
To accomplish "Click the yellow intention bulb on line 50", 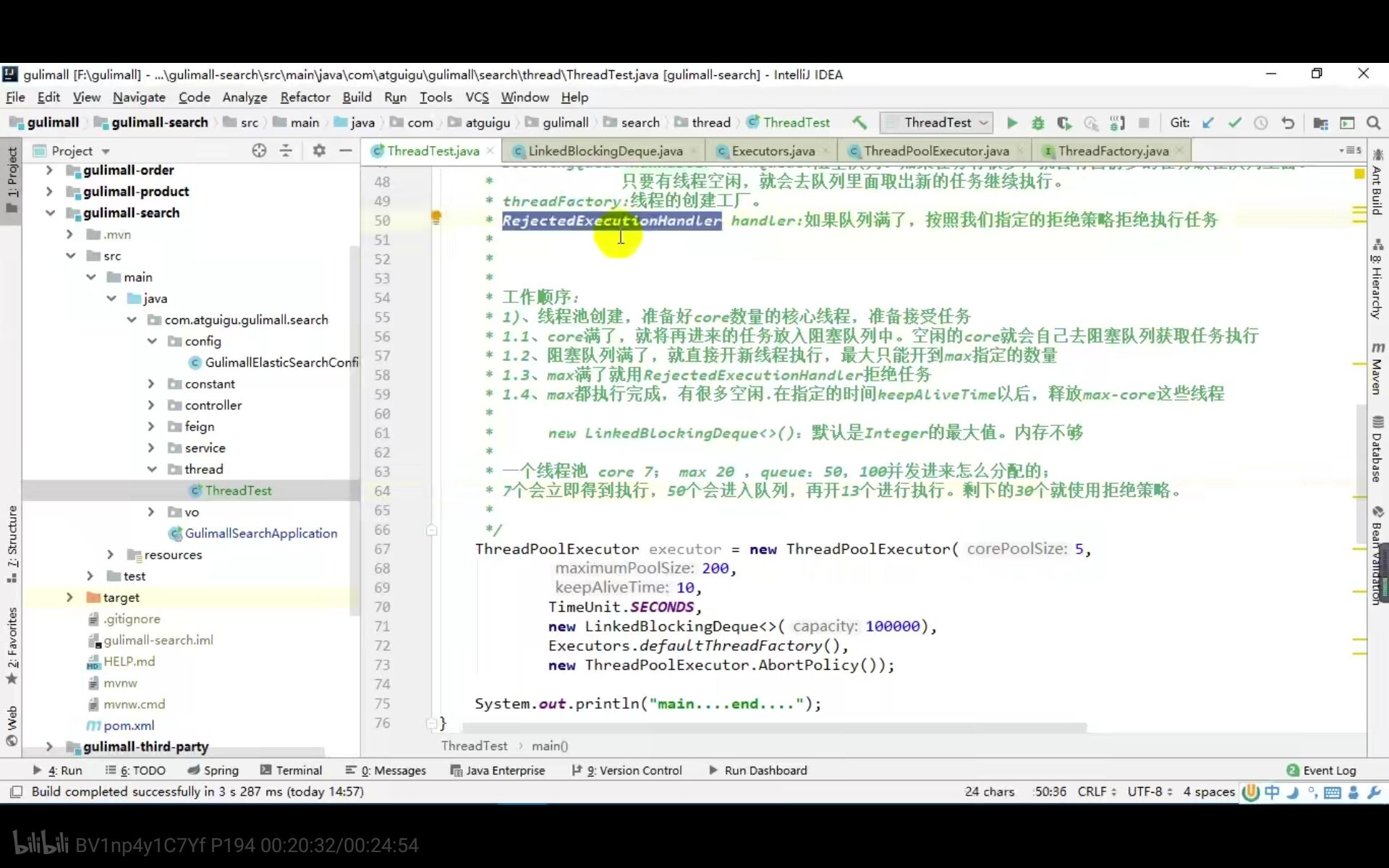I will tap(436, 217).
